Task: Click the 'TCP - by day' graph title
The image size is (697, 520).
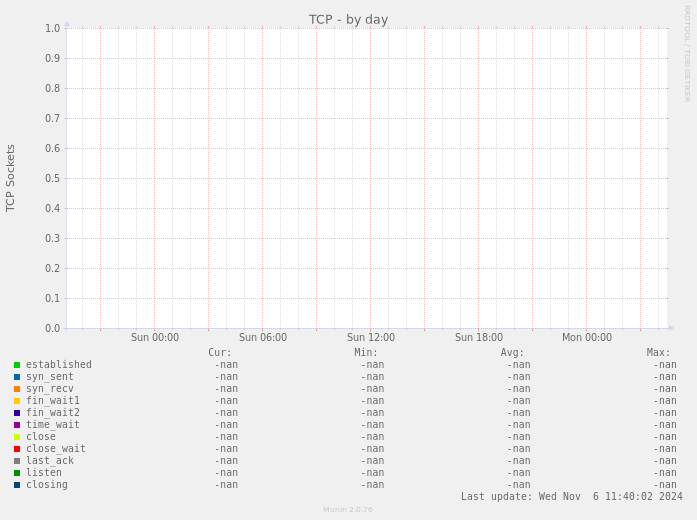Action: (348, 19)
